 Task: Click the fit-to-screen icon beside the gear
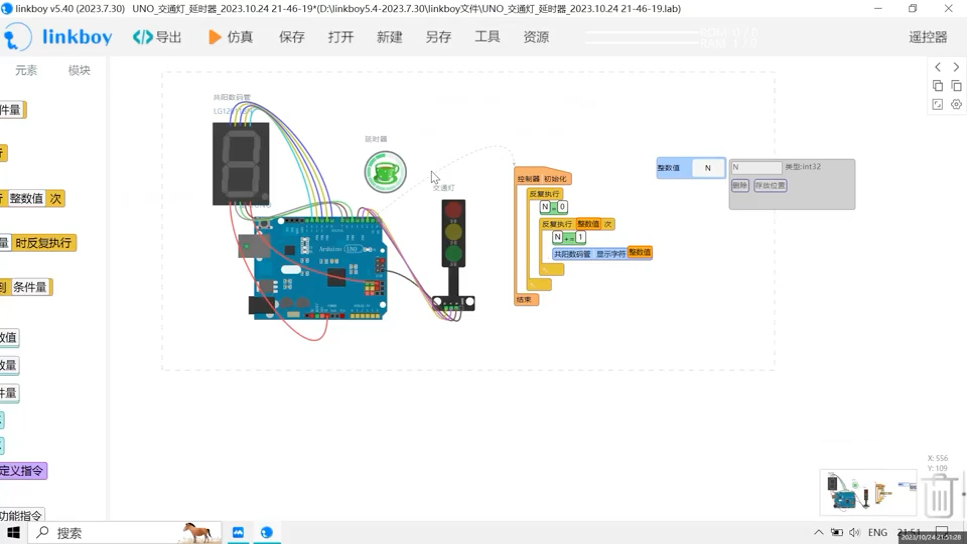(937, 104)
